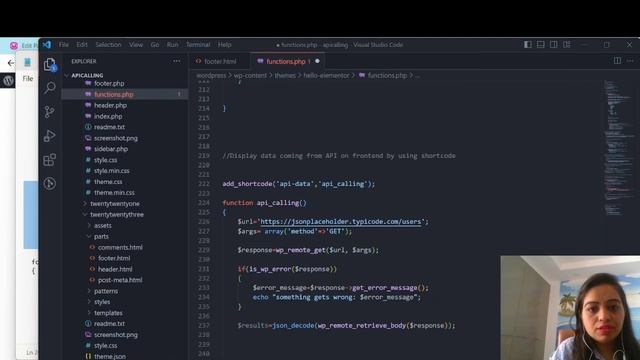Toggle secondary side bar layout icon
Image resolution: width=640 pixels, height=360 pixels.
pyautogui.click(x=554, y=44)
